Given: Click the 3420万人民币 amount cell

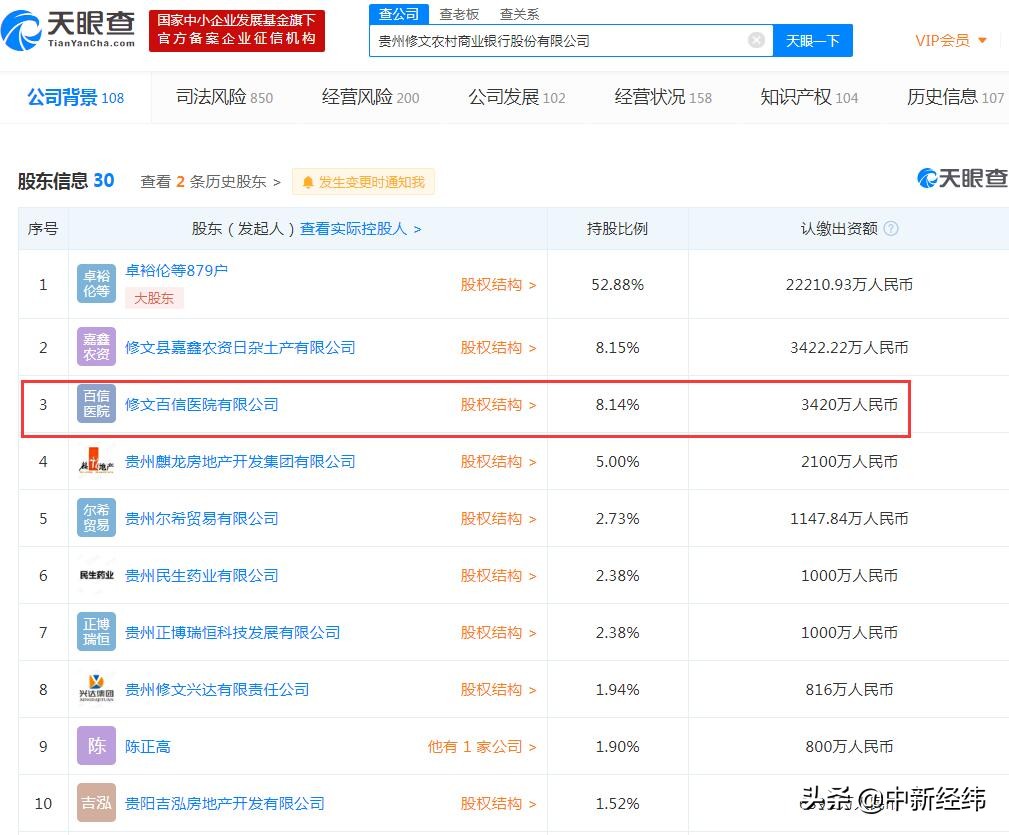Looking at the screenshot, I should pyautogui.click(x=849, y=405).
